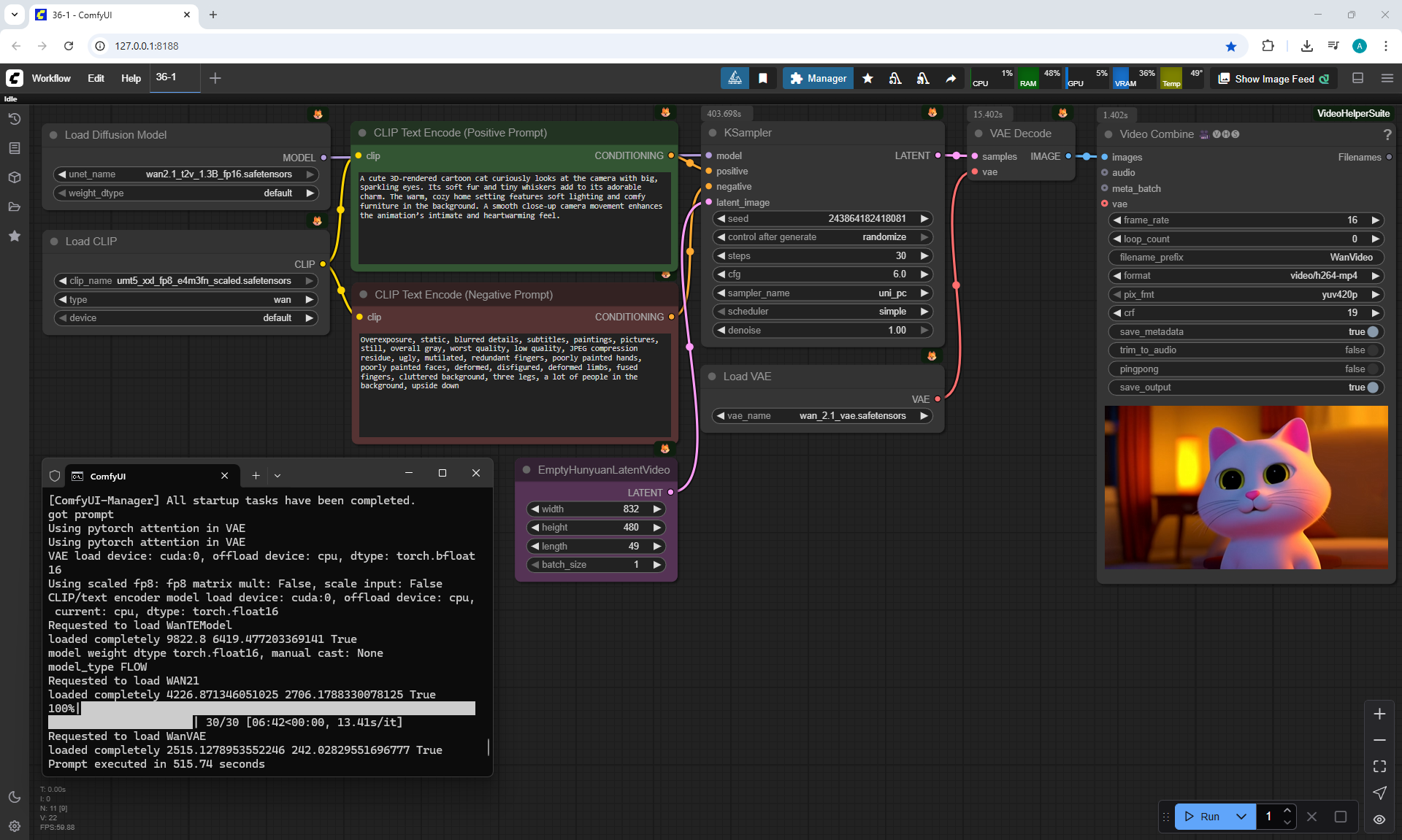The height and width of the screenshot is (840, 1402).
Task: Click Show Image Feed button
Action: point(1273,79)
